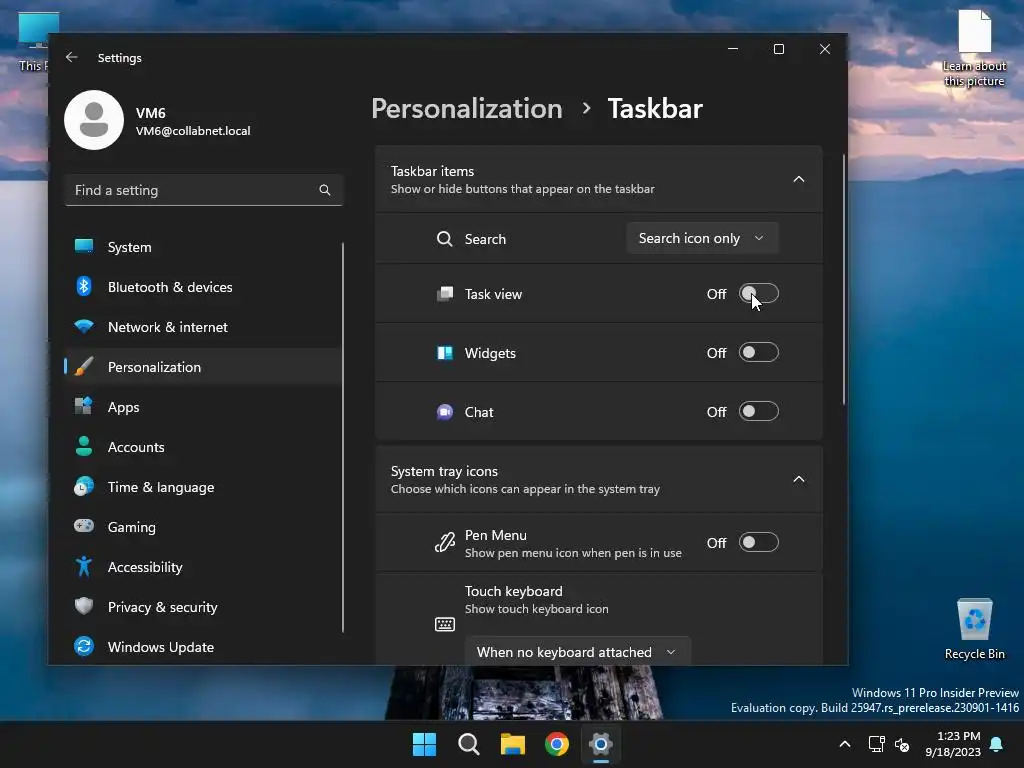Turn on the Chat toggle
1024x768 pixels.
click(759, 411)
